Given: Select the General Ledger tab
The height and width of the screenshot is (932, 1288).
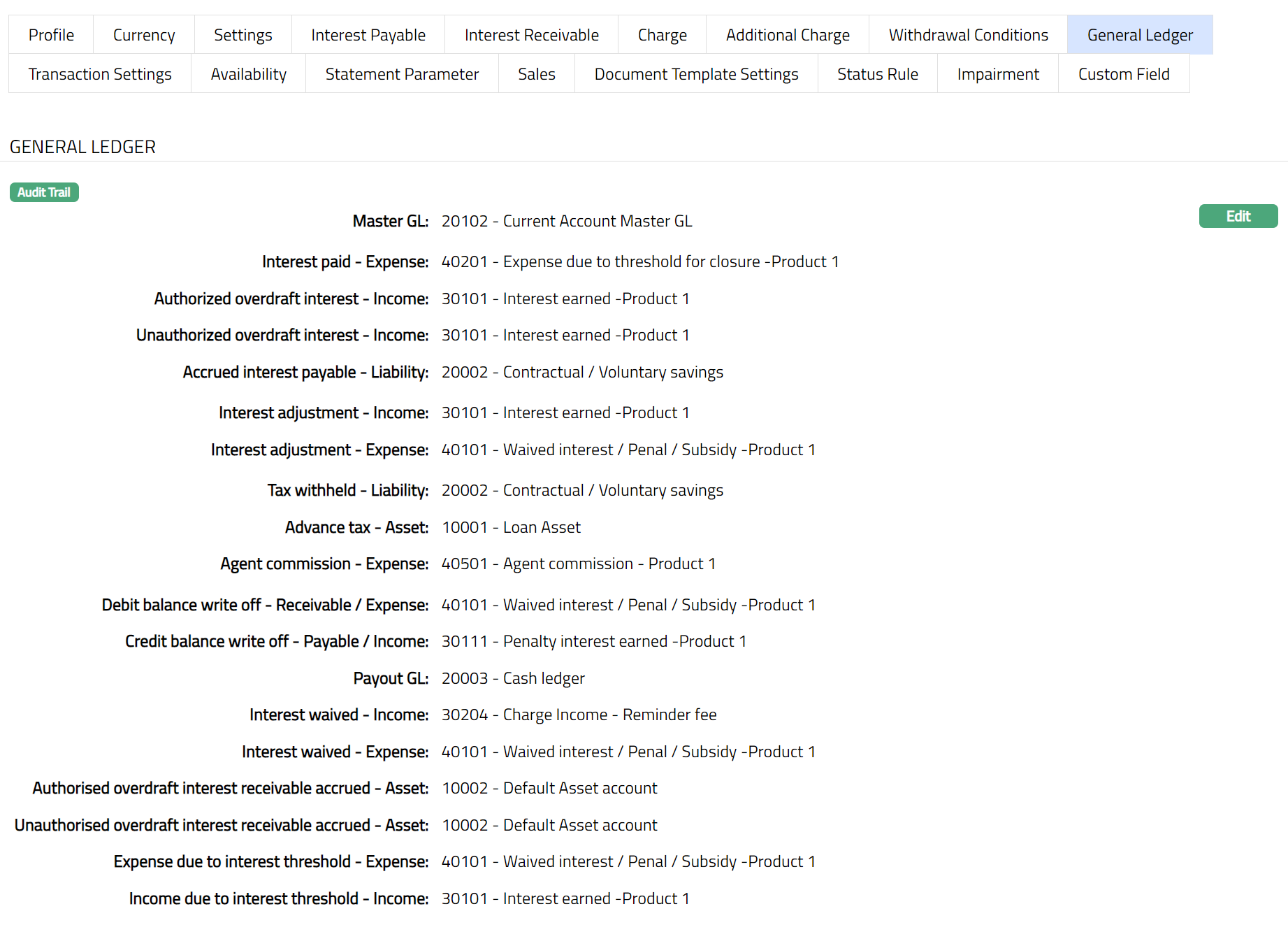Looking at the screenshot, I should pos(1140,35).
